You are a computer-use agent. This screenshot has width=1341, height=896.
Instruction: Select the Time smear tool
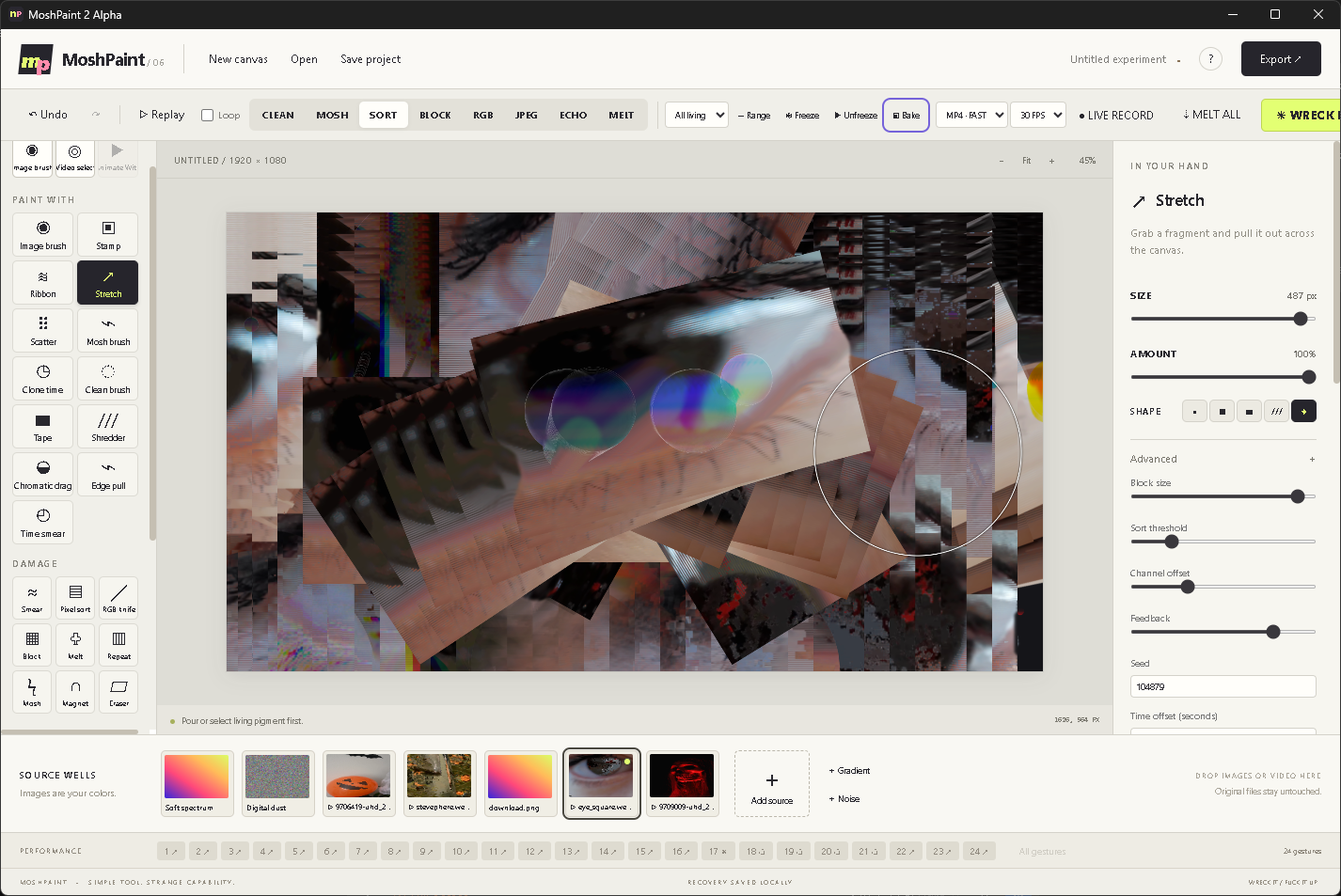pos(43,523)
